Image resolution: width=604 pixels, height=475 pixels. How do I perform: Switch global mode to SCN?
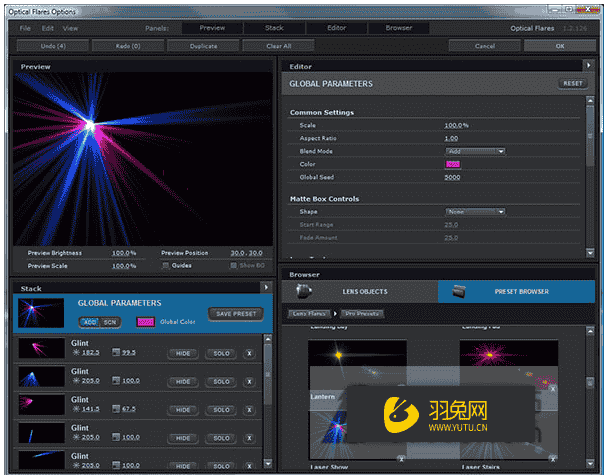[109, 321]
